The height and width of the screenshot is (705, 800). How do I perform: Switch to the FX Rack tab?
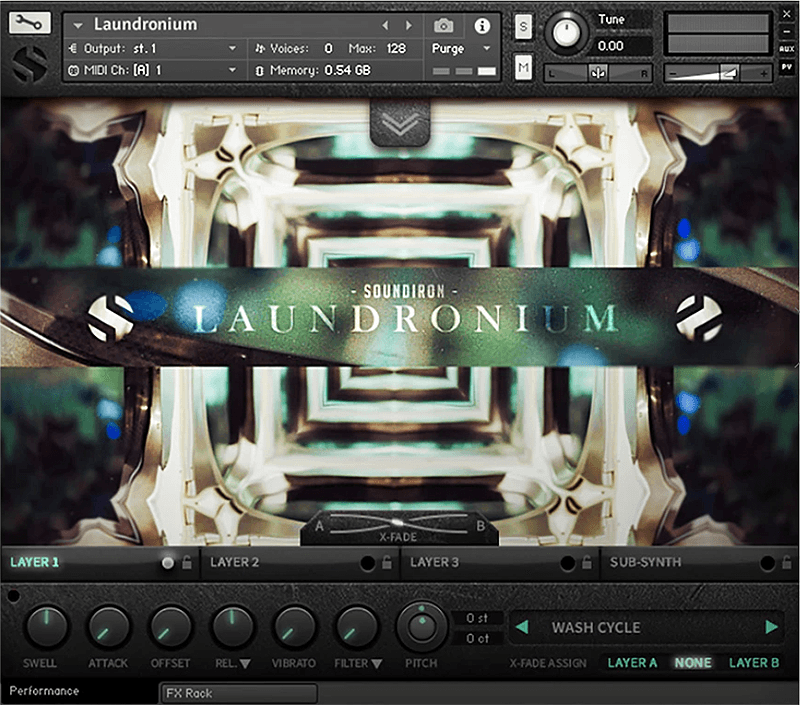pos(238,693)
